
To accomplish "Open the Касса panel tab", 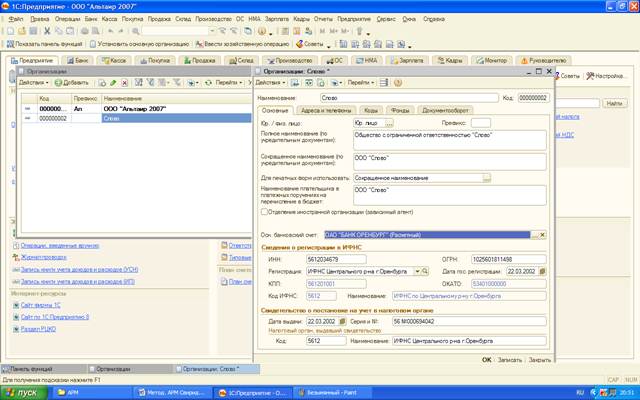I will pyautogui.click(x=114, y=60).
